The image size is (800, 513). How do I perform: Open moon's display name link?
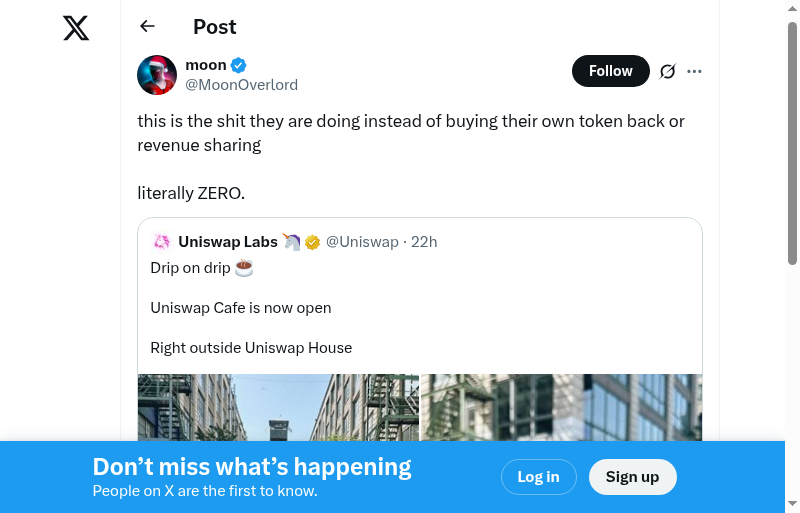pos(206,65)
